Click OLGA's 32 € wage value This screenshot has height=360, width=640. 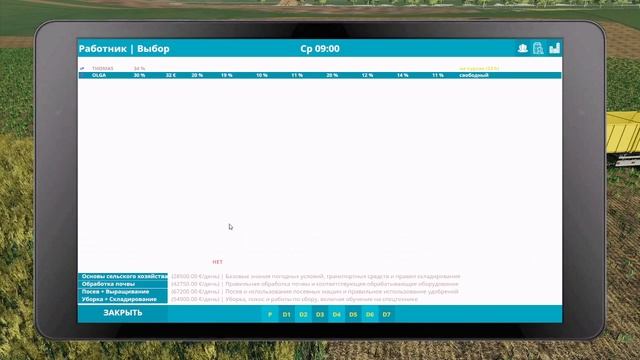(x=171, y=75)
